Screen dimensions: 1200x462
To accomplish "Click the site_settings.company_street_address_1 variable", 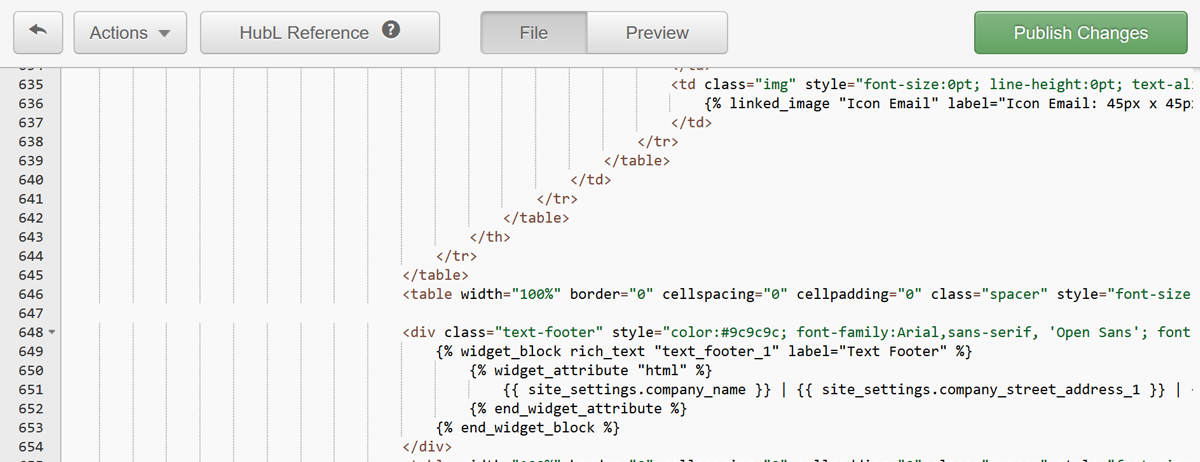I will tap(980, 390).
